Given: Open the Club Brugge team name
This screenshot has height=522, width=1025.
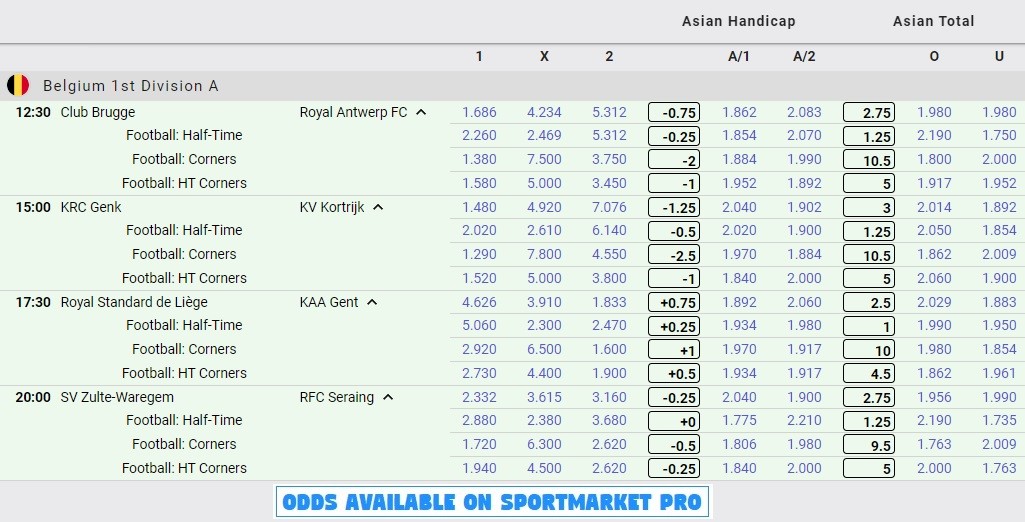Looking at the screenshot, I should [x=97, y=112].
